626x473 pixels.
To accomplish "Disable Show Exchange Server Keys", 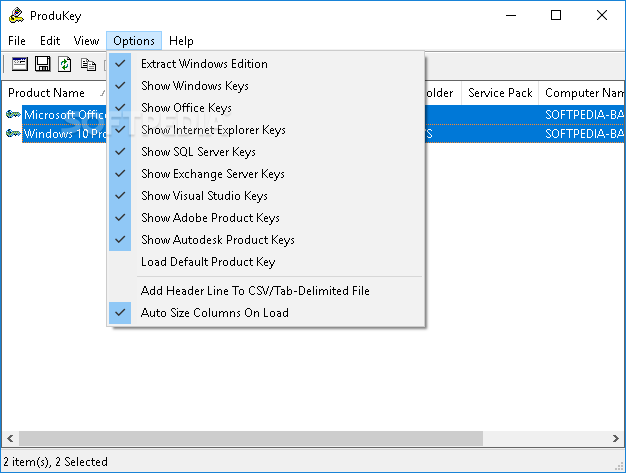I will click(x=266, y=174).
